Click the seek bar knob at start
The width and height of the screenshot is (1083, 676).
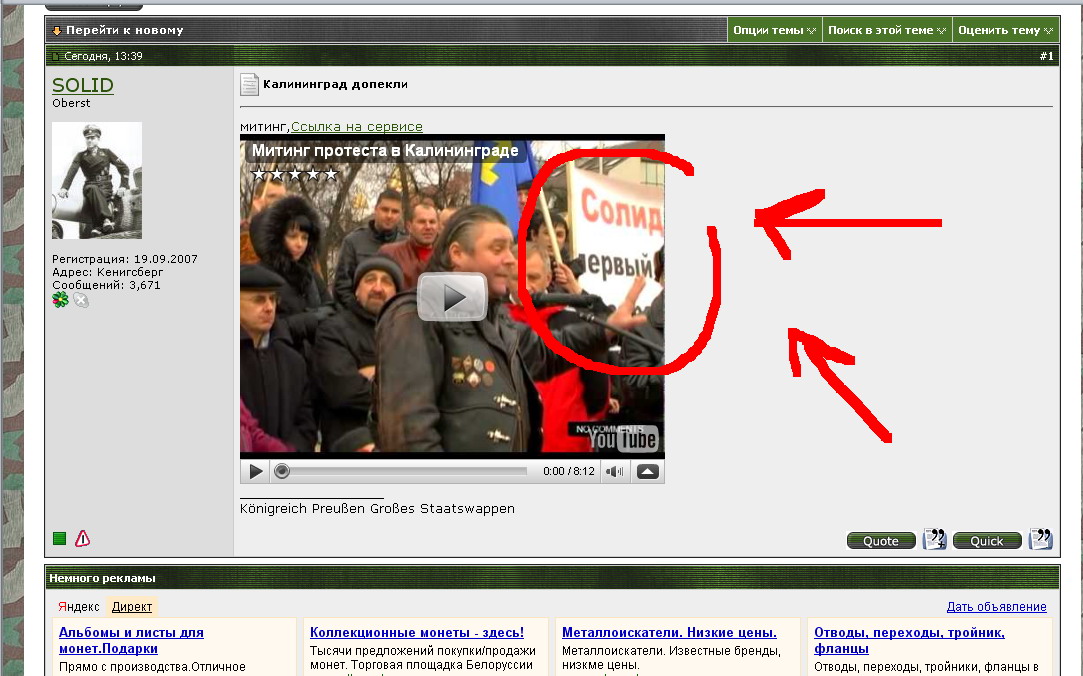[x=282, y=472]
